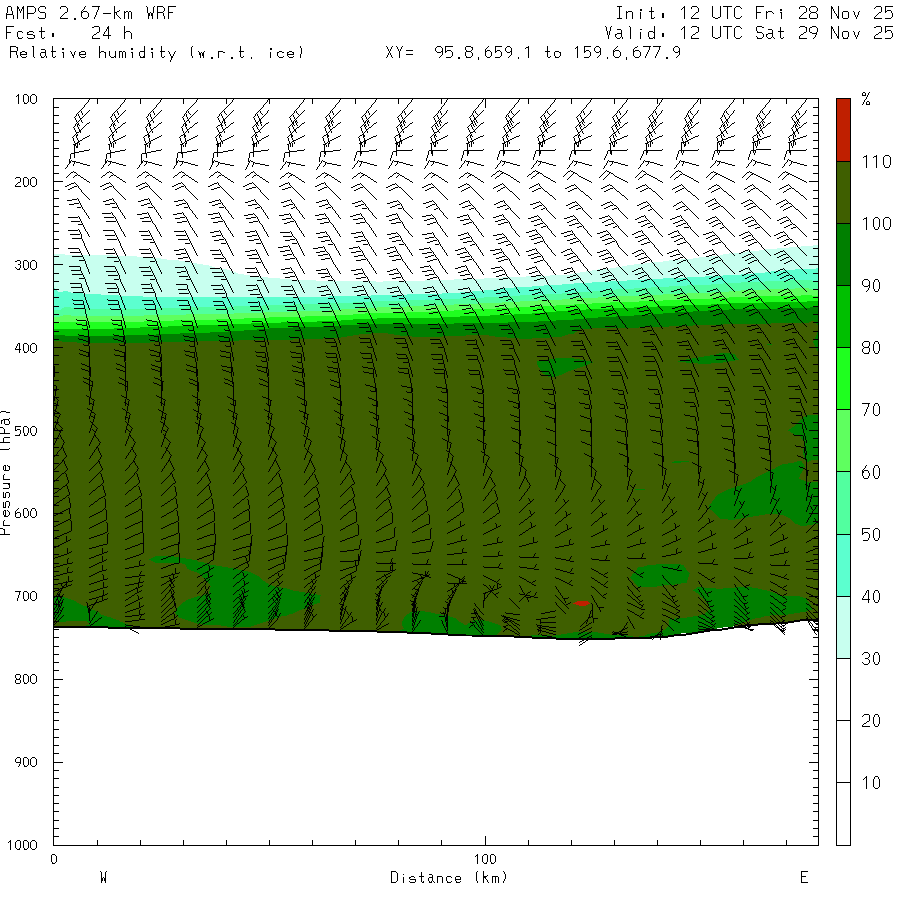Click the 100 distance axis label

coord(485,859)
